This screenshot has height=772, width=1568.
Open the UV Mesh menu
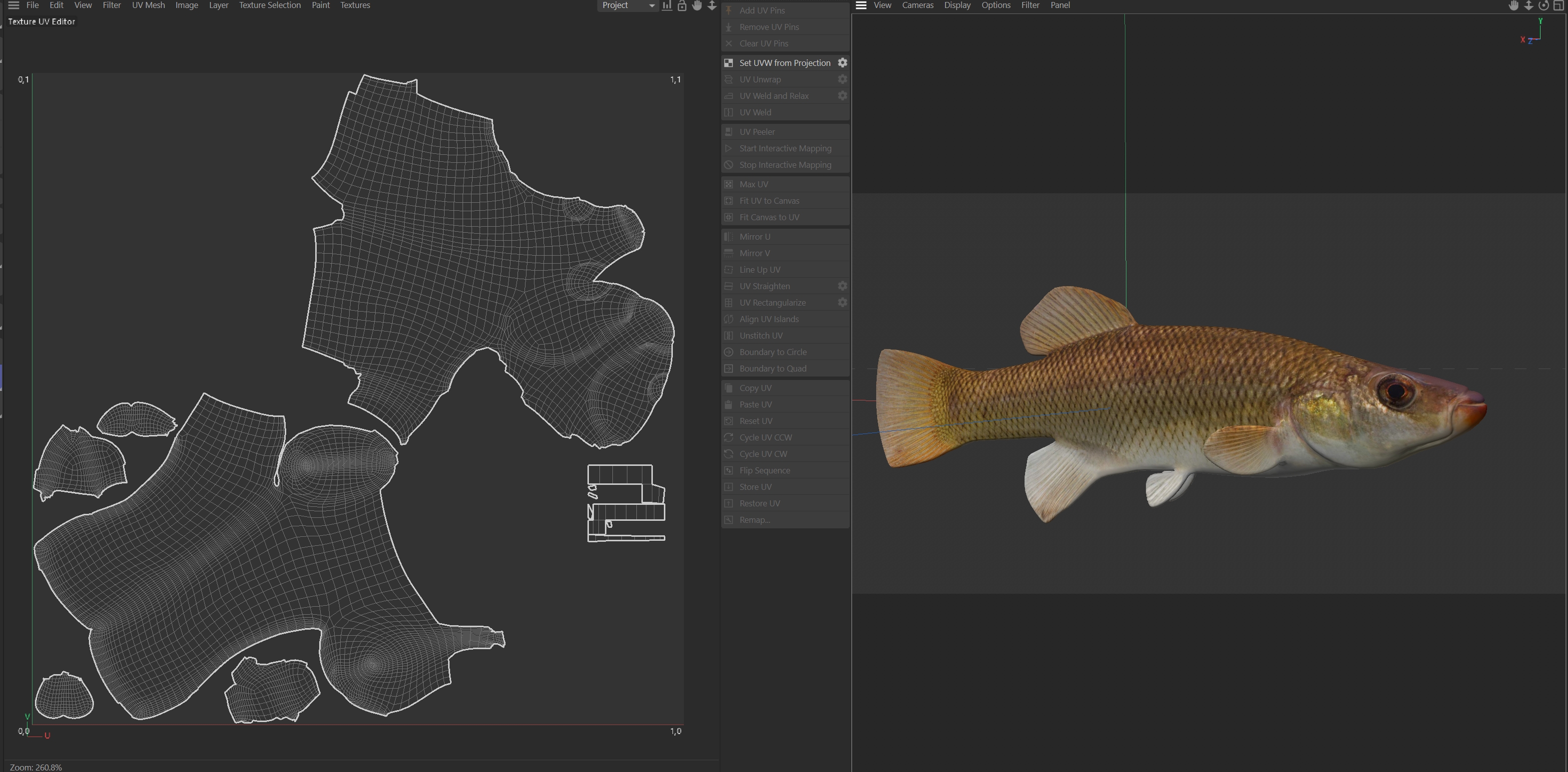(x=148, y=5)
